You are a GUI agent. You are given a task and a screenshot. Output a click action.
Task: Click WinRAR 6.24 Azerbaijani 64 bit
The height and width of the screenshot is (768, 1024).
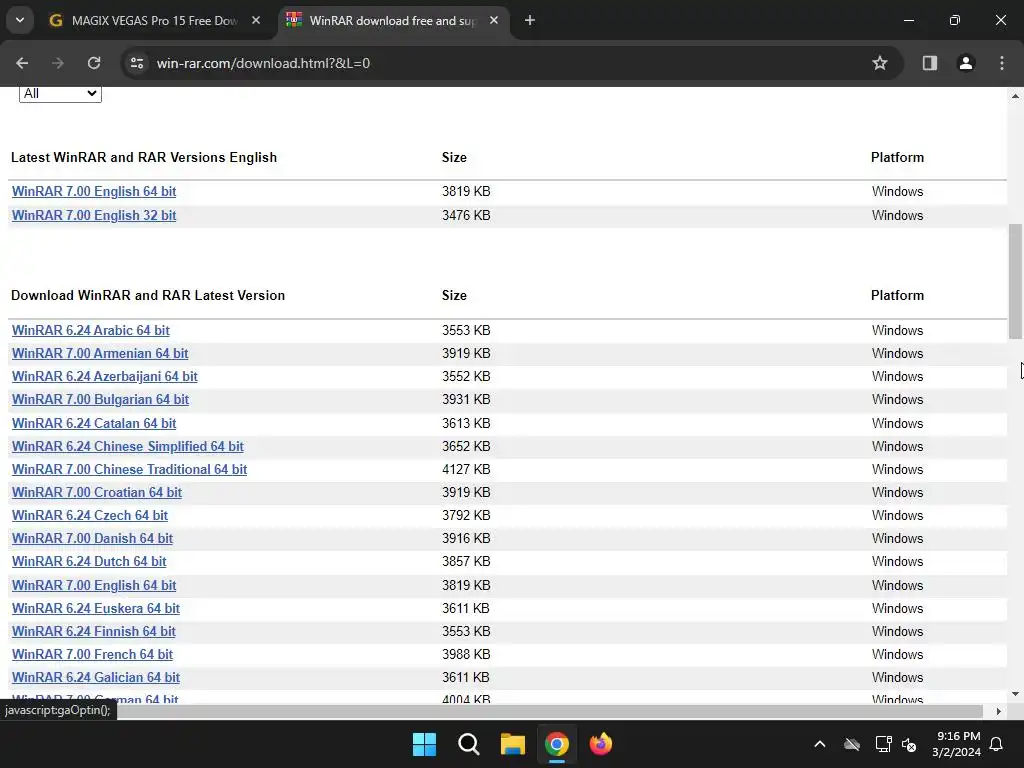(x=104, y=377)
